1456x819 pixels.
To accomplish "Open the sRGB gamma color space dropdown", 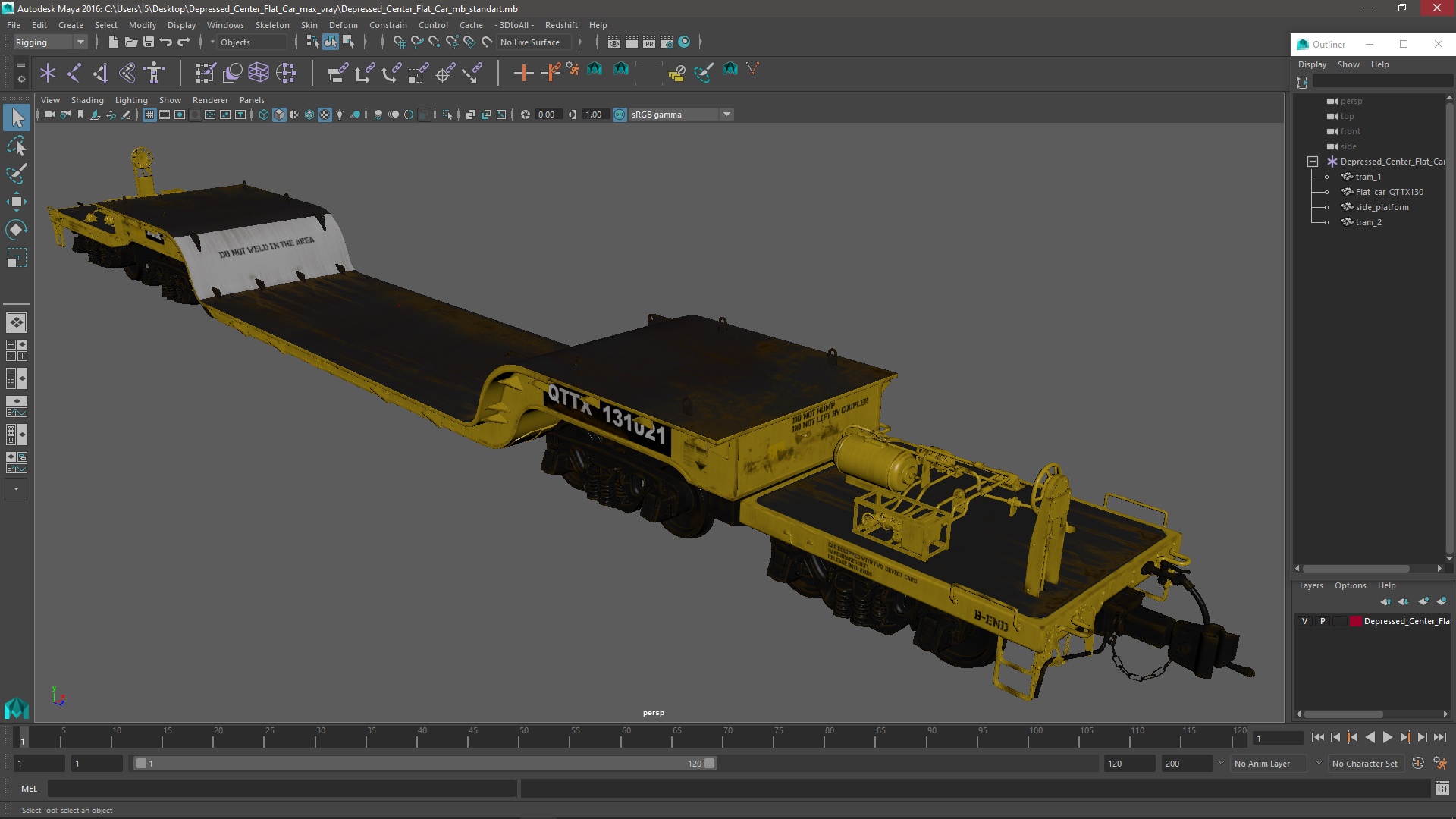I will click(x=726, y=115).
